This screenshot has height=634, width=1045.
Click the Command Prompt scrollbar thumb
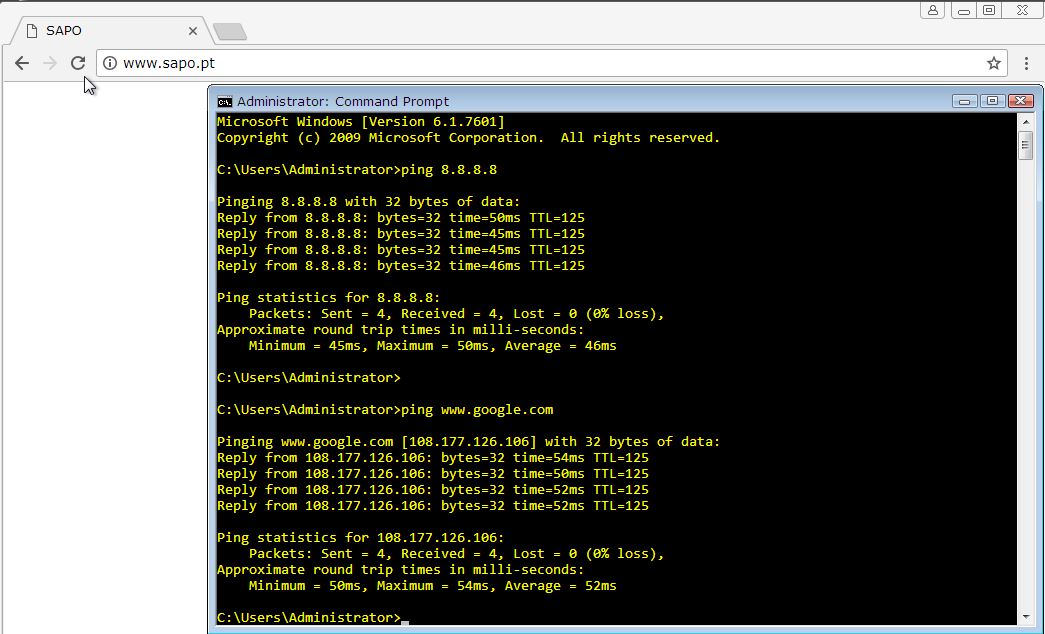tap(1025, 146)
